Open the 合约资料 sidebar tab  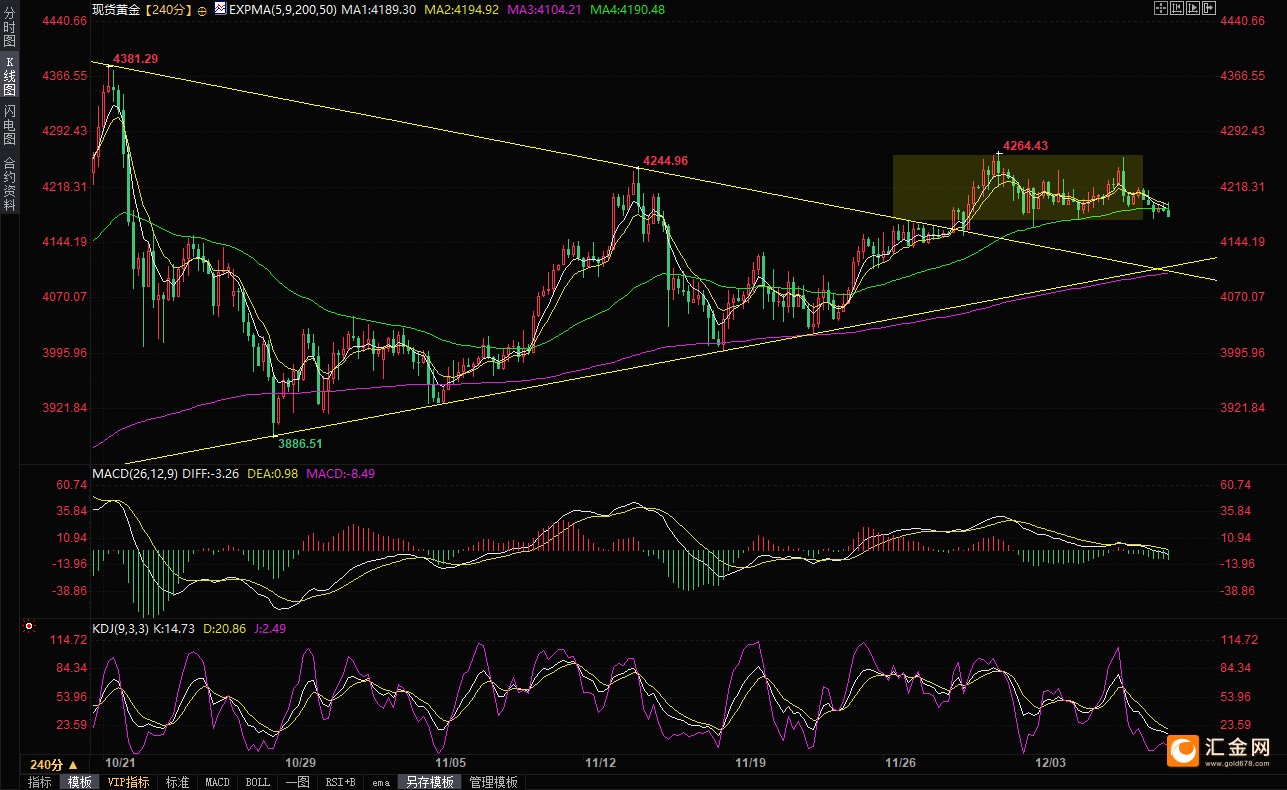(x=9, y=182)
